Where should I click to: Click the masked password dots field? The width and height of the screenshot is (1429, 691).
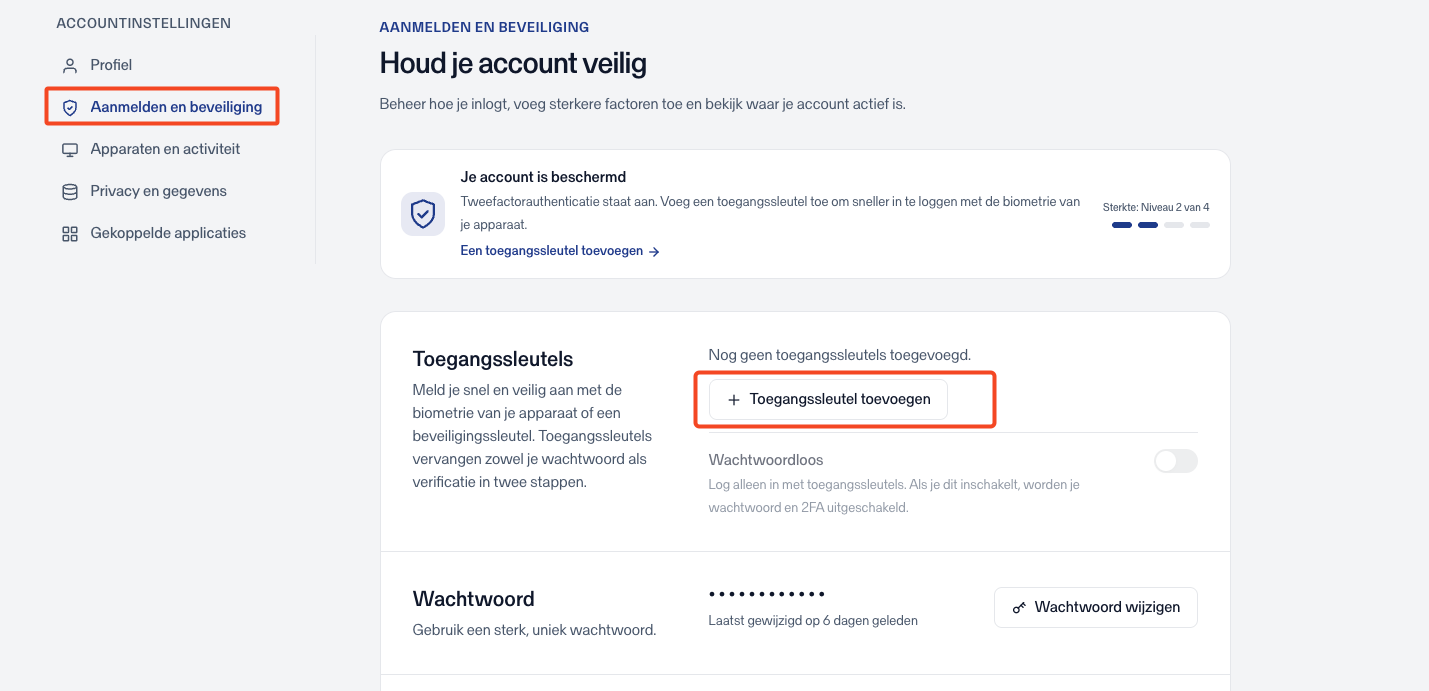[767, 595]
